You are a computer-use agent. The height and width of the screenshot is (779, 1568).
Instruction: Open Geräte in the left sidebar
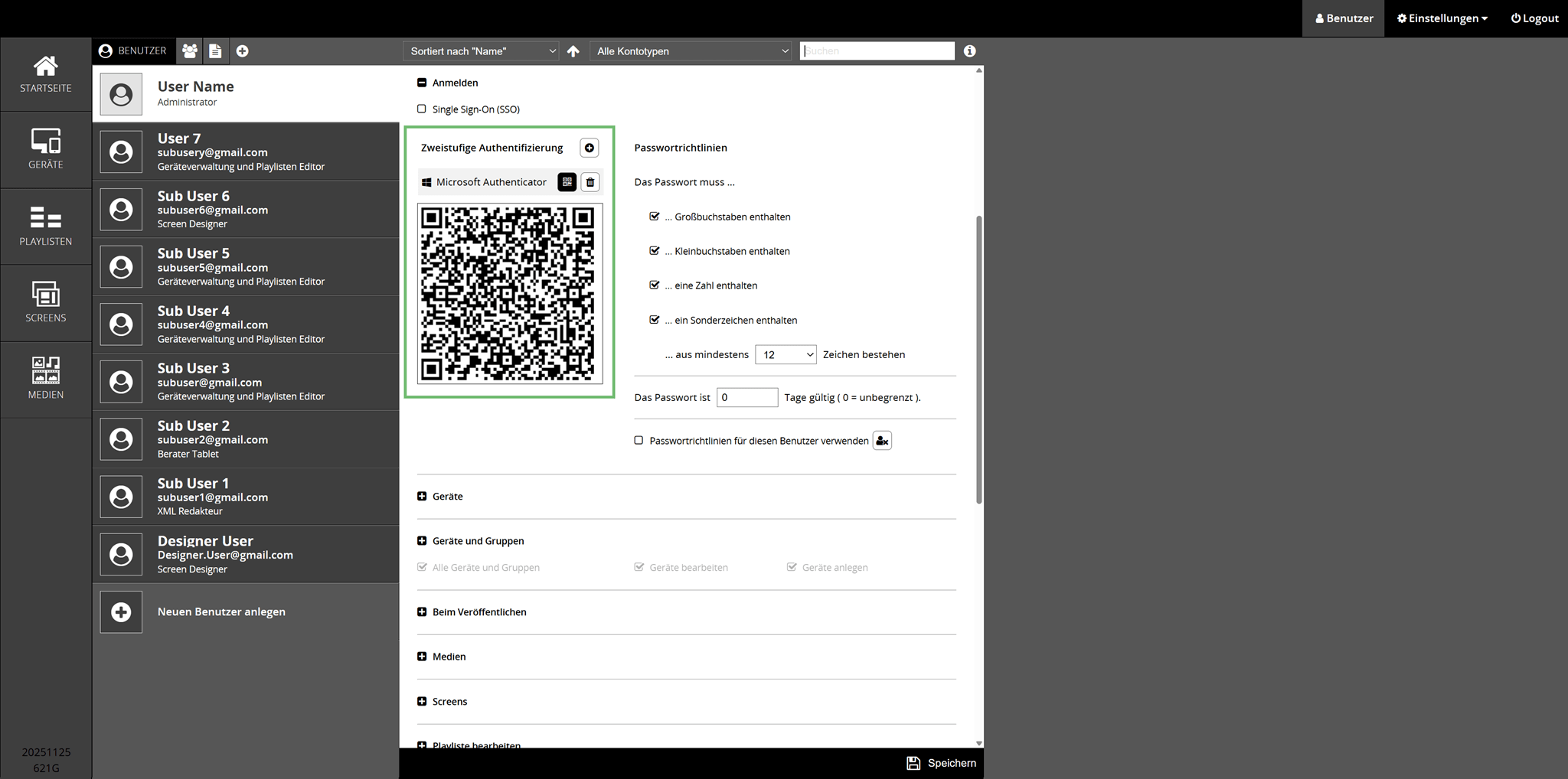(46, 149)
